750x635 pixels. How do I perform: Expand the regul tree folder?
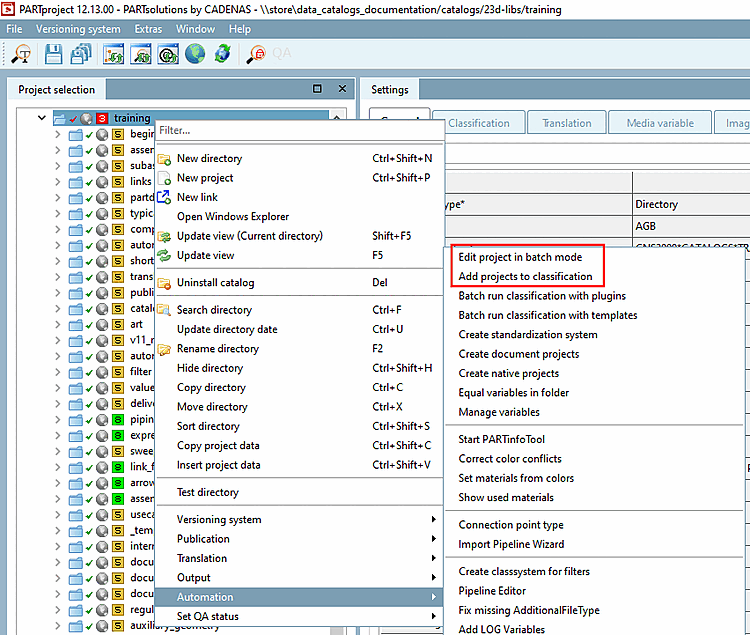57,610
